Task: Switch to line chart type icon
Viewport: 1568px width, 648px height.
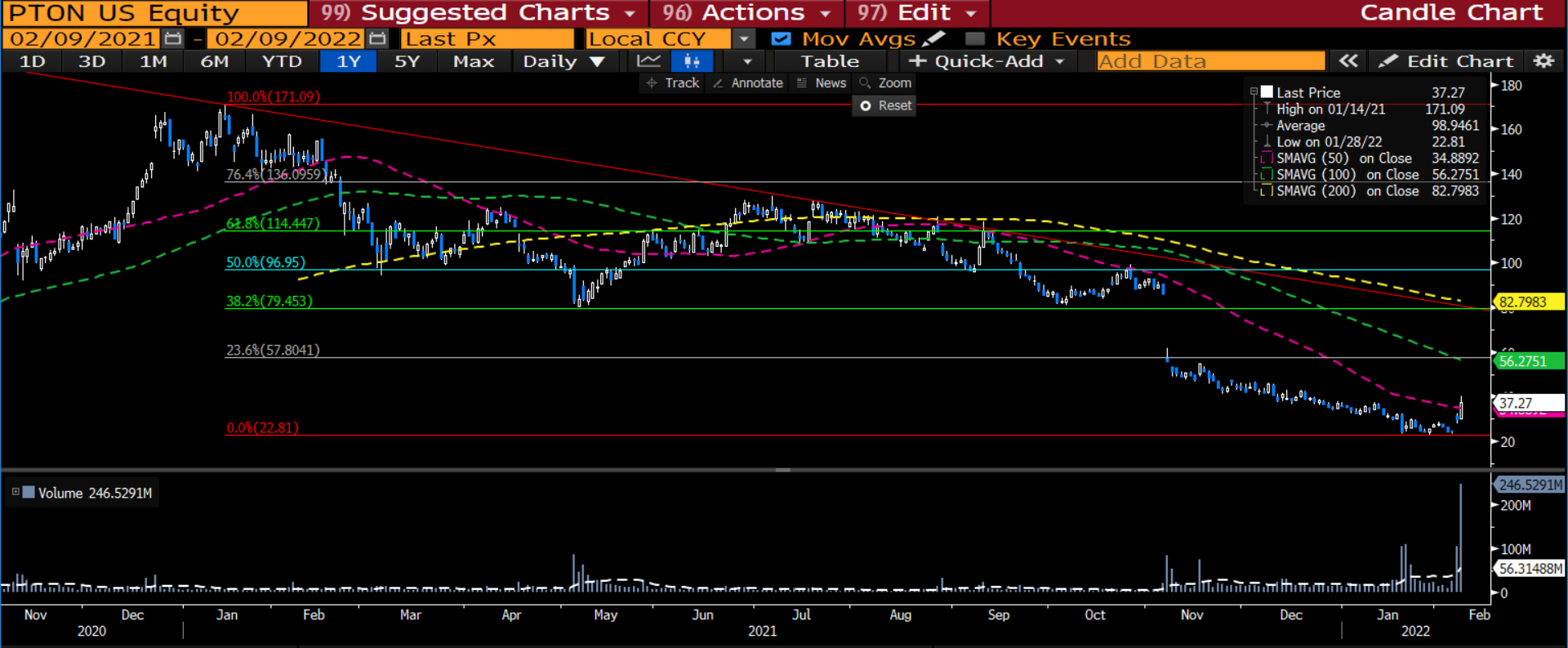Action: (x=649, y=61)
